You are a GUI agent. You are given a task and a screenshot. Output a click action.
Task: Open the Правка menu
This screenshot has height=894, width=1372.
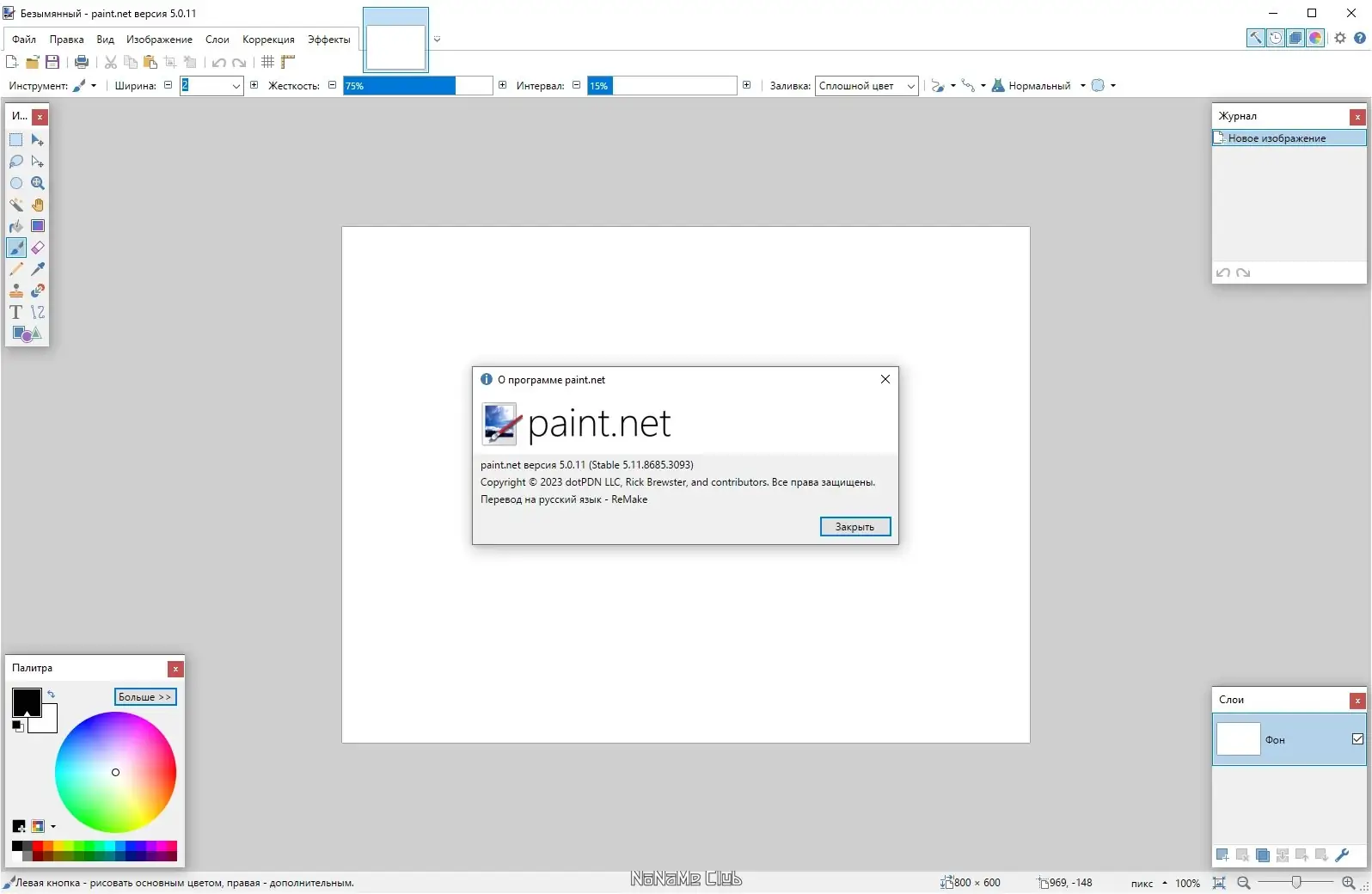coord(66,40)
